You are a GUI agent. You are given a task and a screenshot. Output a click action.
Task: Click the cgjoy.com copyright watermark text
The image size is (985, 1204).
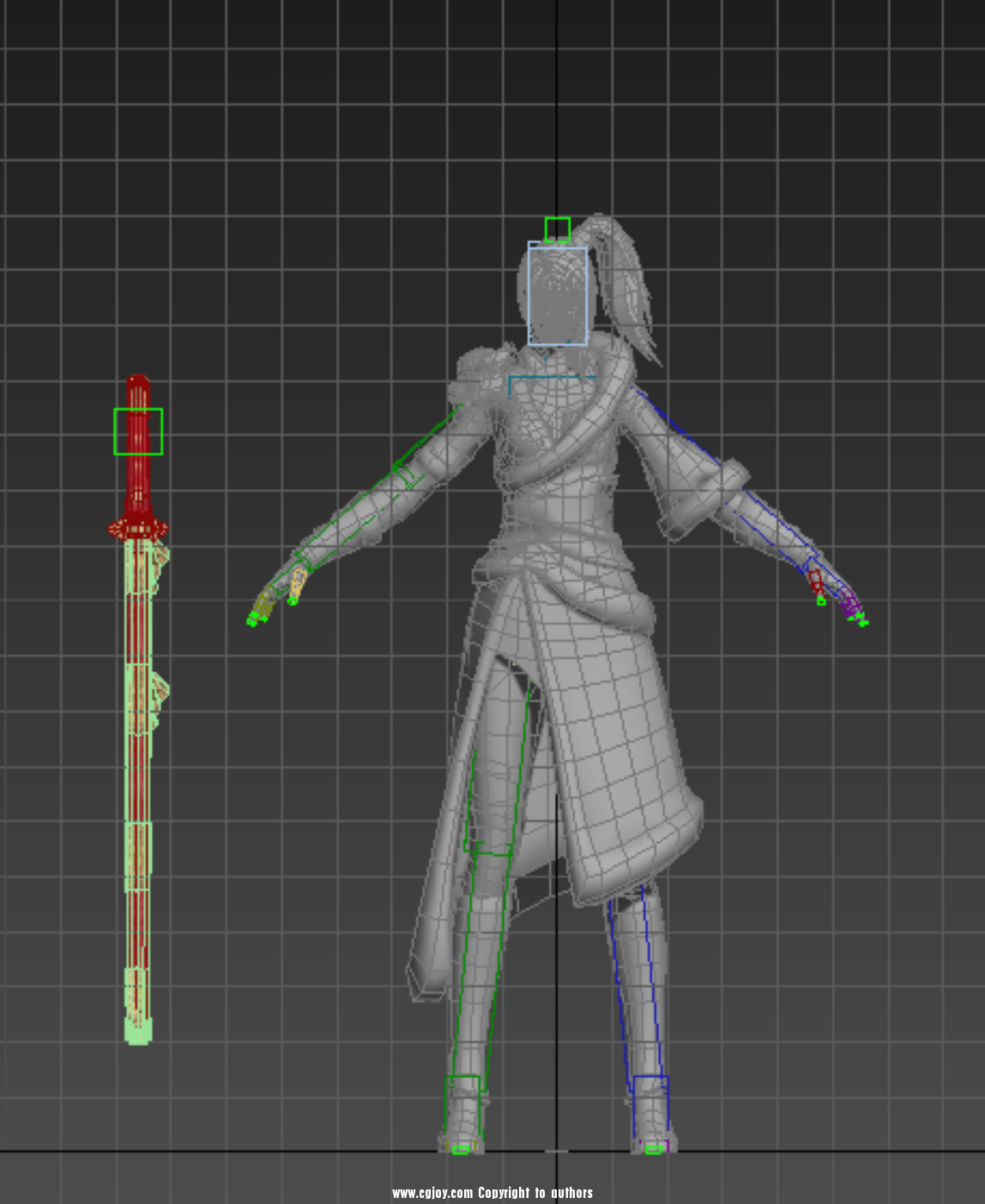click(x=492, y=1193)
